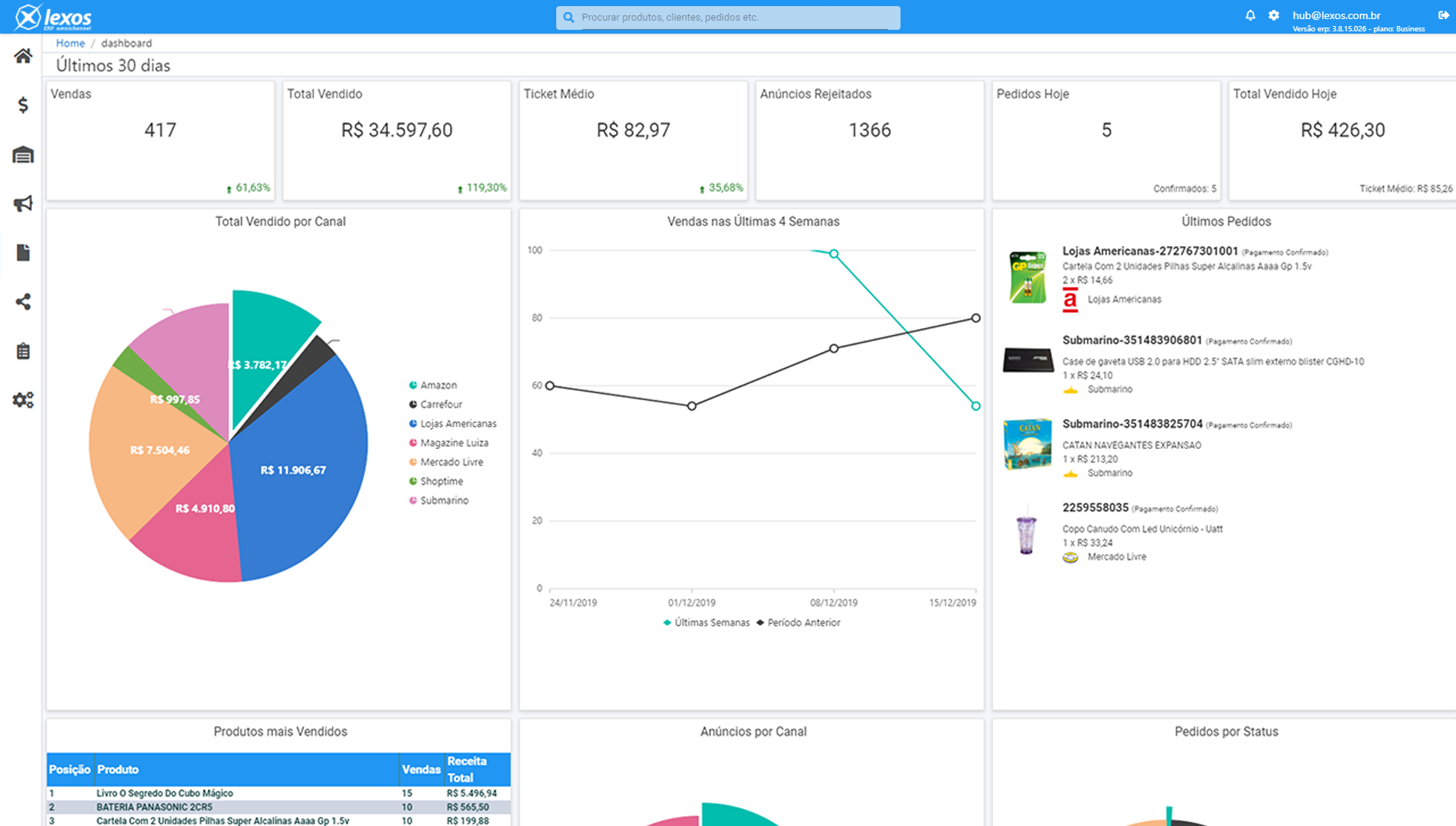Toggle Shoptime legend entry

(436, 480)
